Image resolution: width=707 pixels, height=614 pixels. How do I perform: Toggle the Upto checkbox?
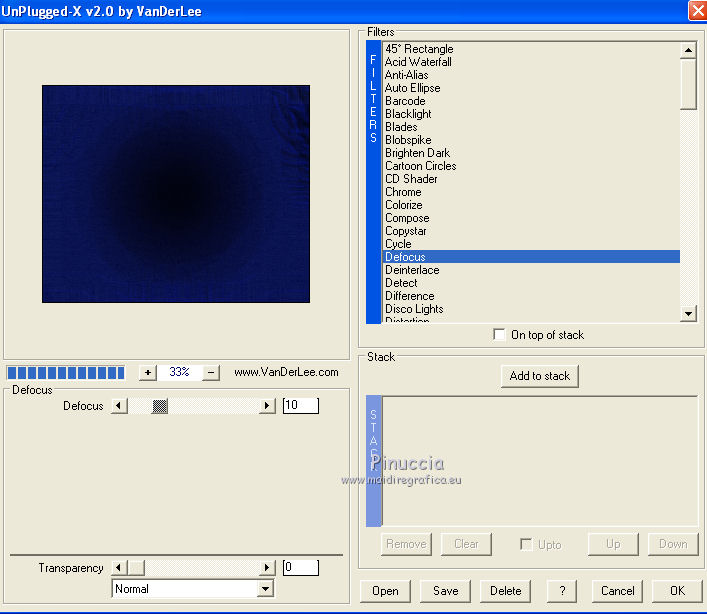[x=526, y=544]
